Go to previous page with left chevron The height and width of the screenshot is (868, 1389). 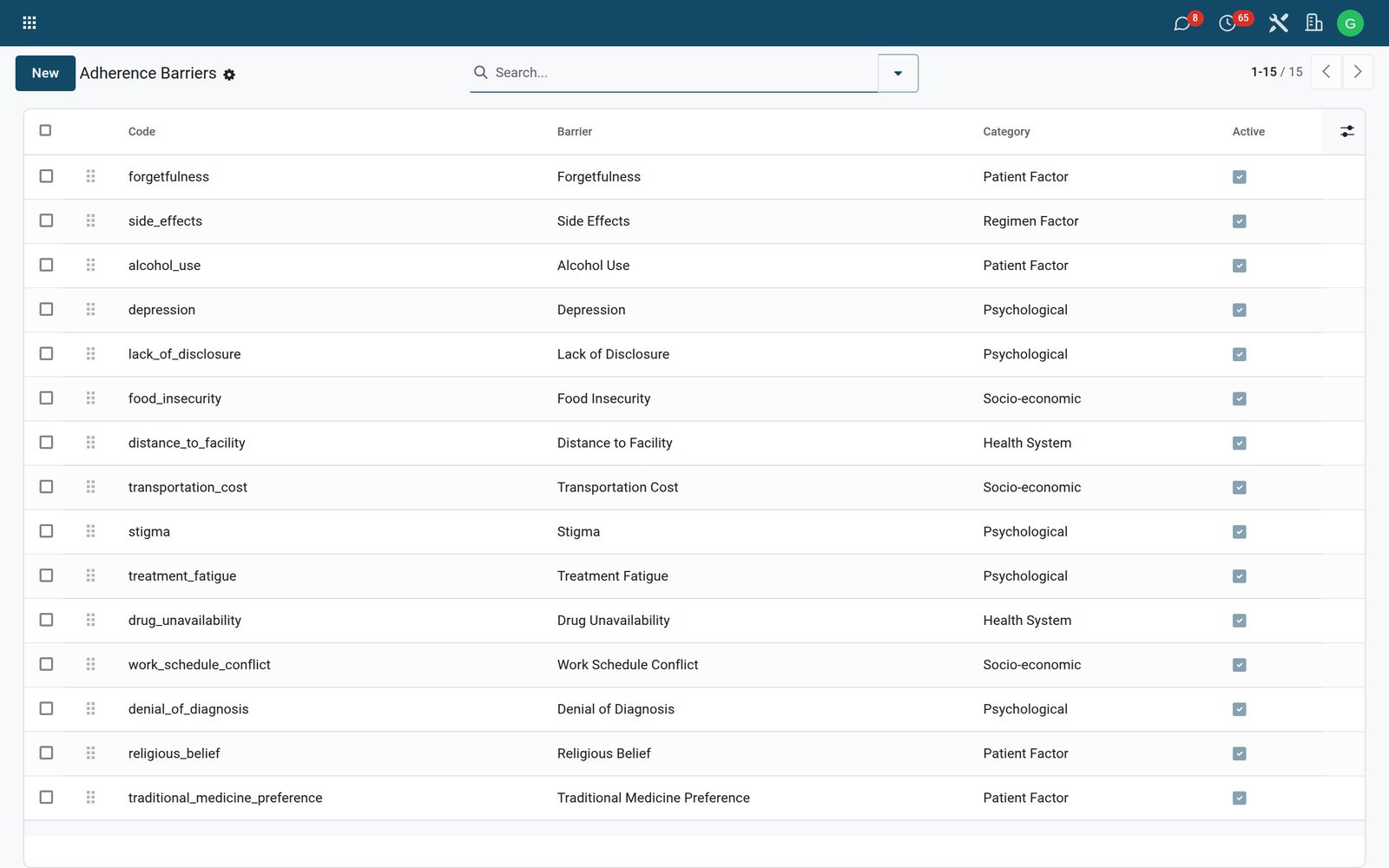pos(1326,72)
